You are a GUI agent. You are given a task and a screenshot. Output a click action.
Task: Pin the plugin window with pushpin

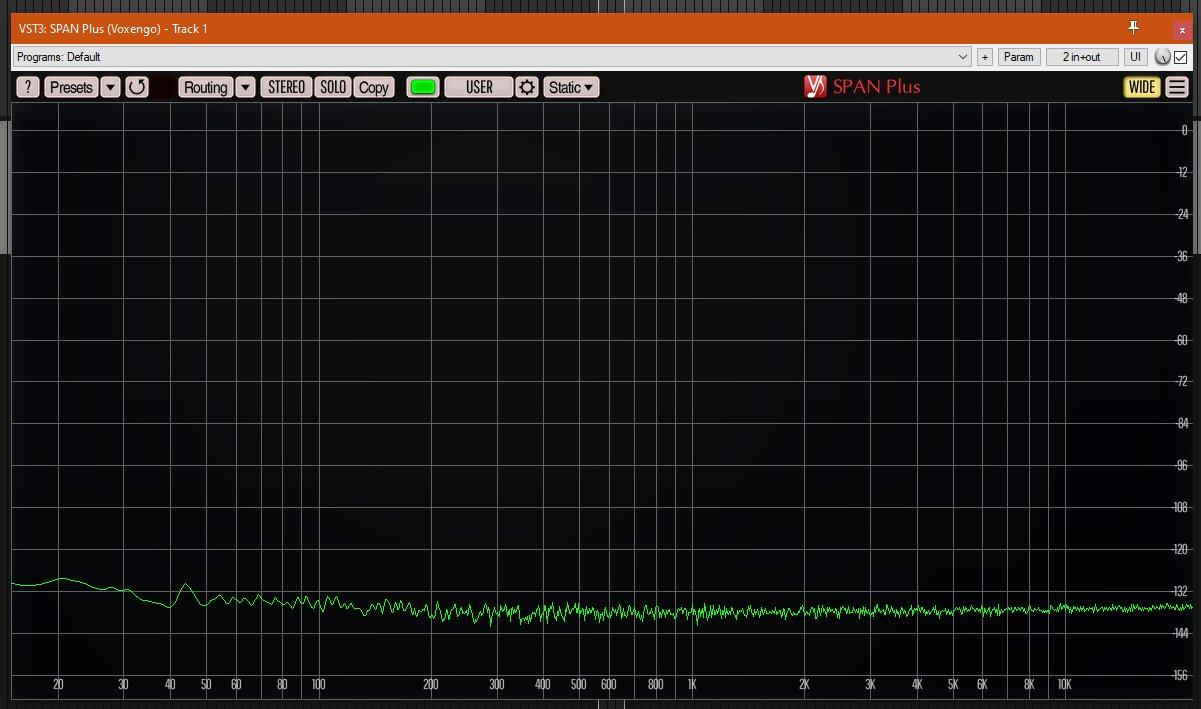click(x=1133, y=27)
